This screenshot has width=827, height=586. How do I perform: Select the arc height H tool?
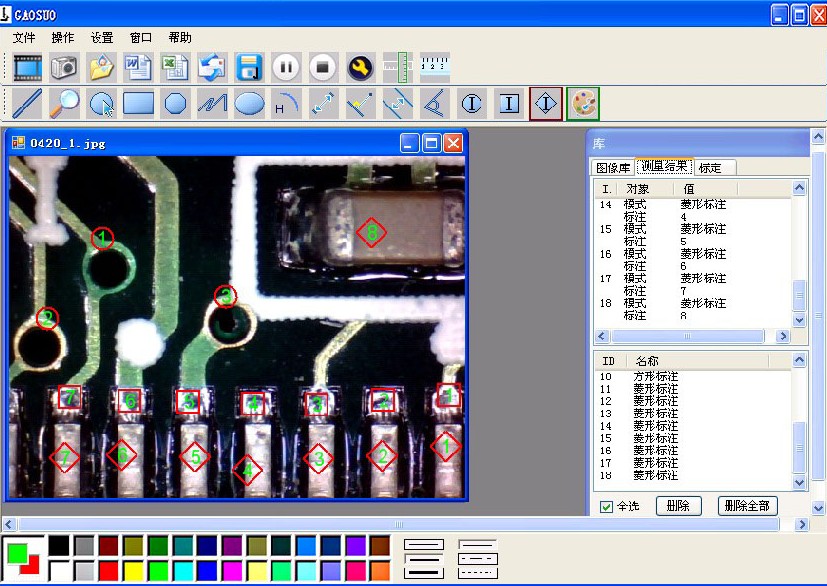[x=286, y=103]
